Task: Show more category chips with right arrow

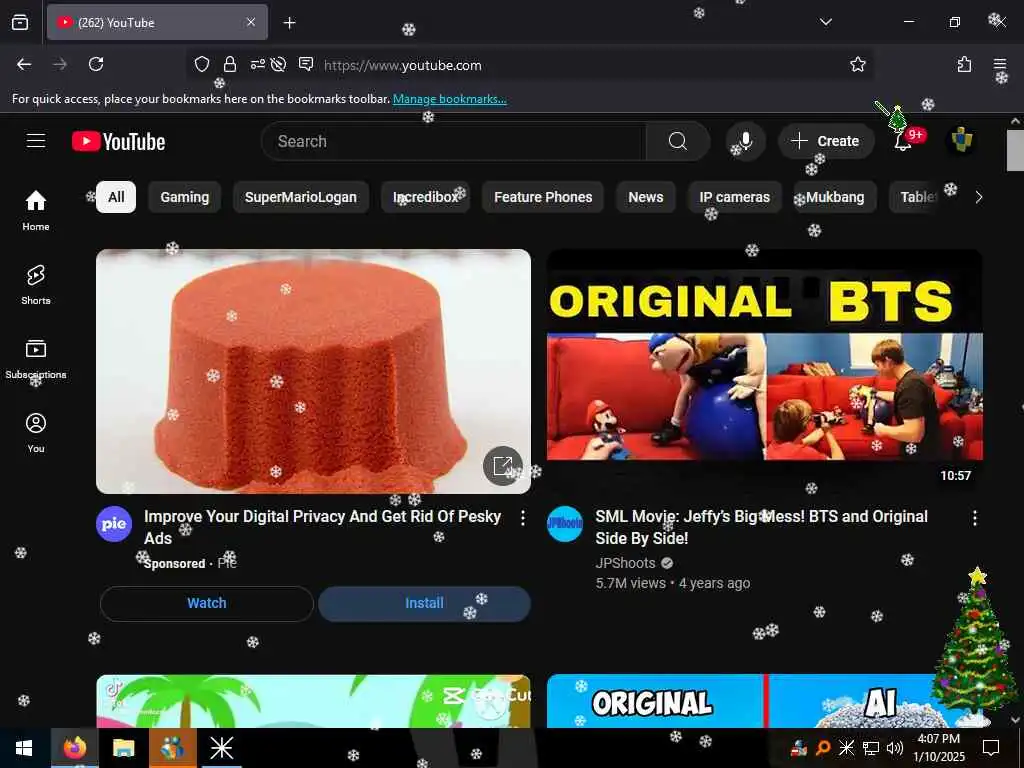Action: 978,197
